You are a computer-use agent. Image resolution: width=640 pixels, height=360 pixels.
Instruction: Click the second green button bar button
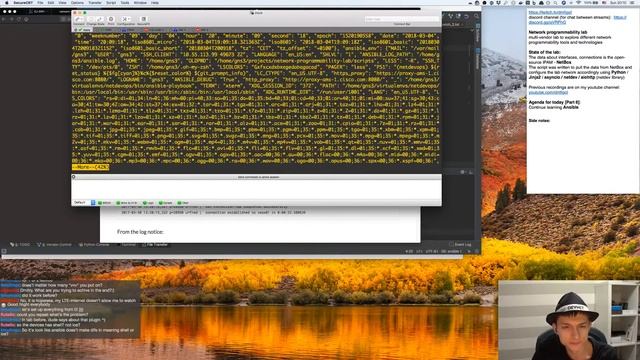127,202
